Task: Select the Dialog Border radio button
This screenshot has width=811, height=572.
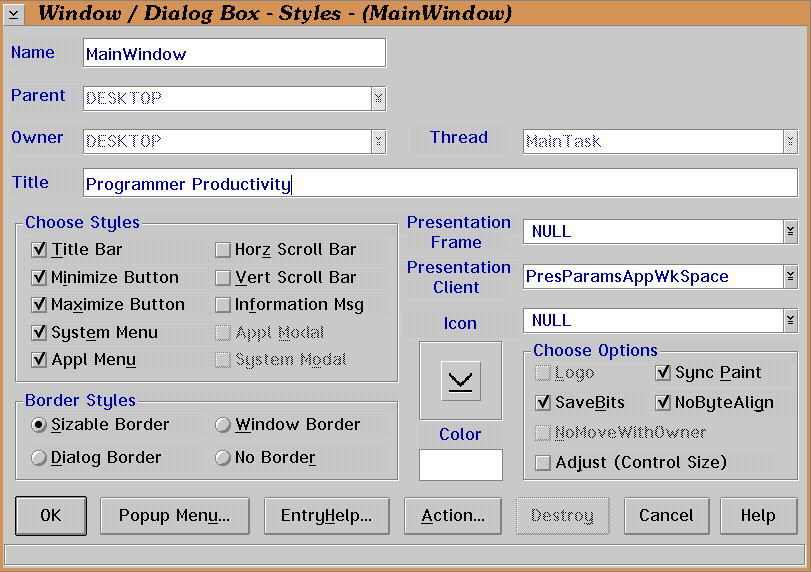Action: coord(39,457)
